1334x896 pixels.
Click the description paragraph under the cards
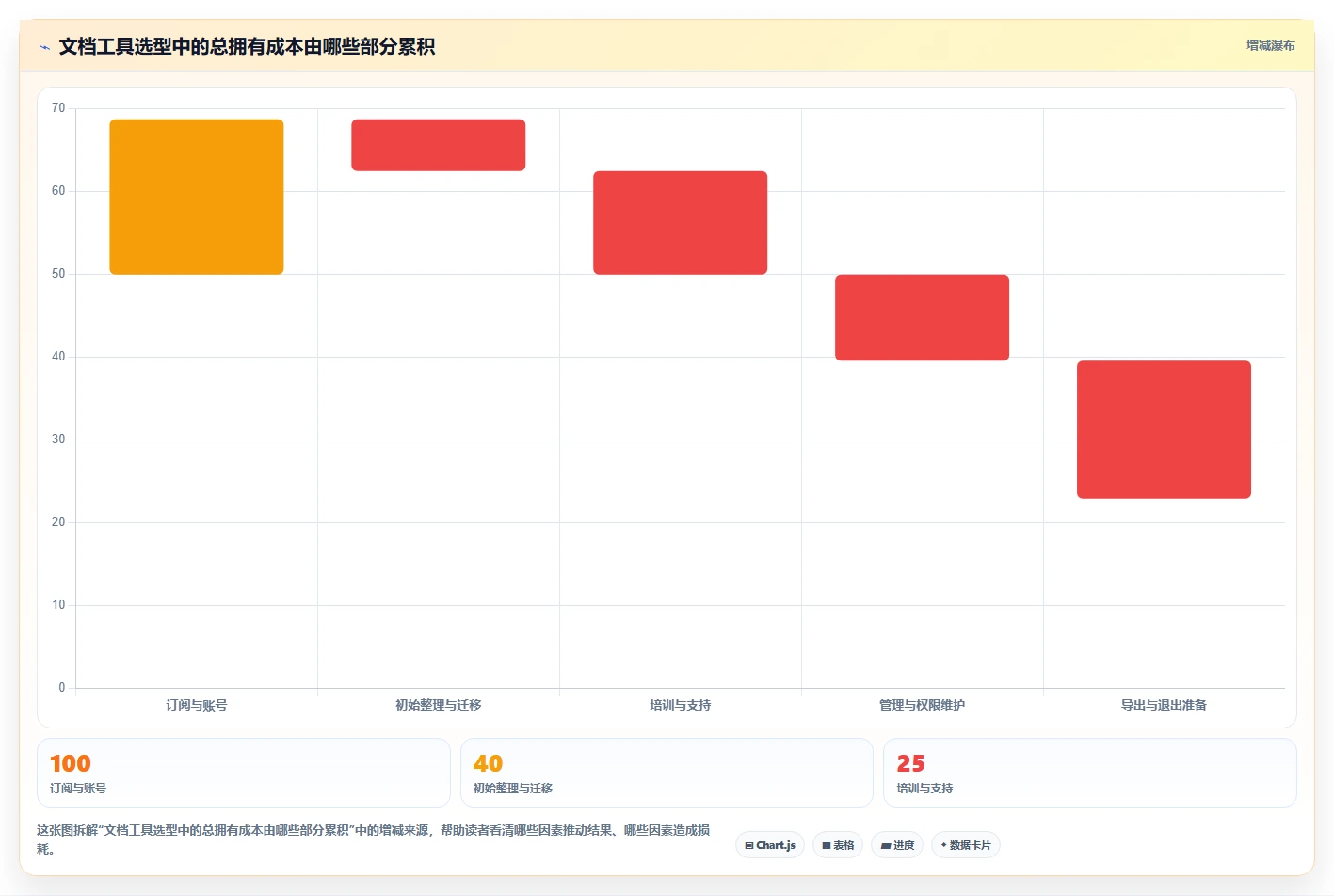tap(374, 840)
